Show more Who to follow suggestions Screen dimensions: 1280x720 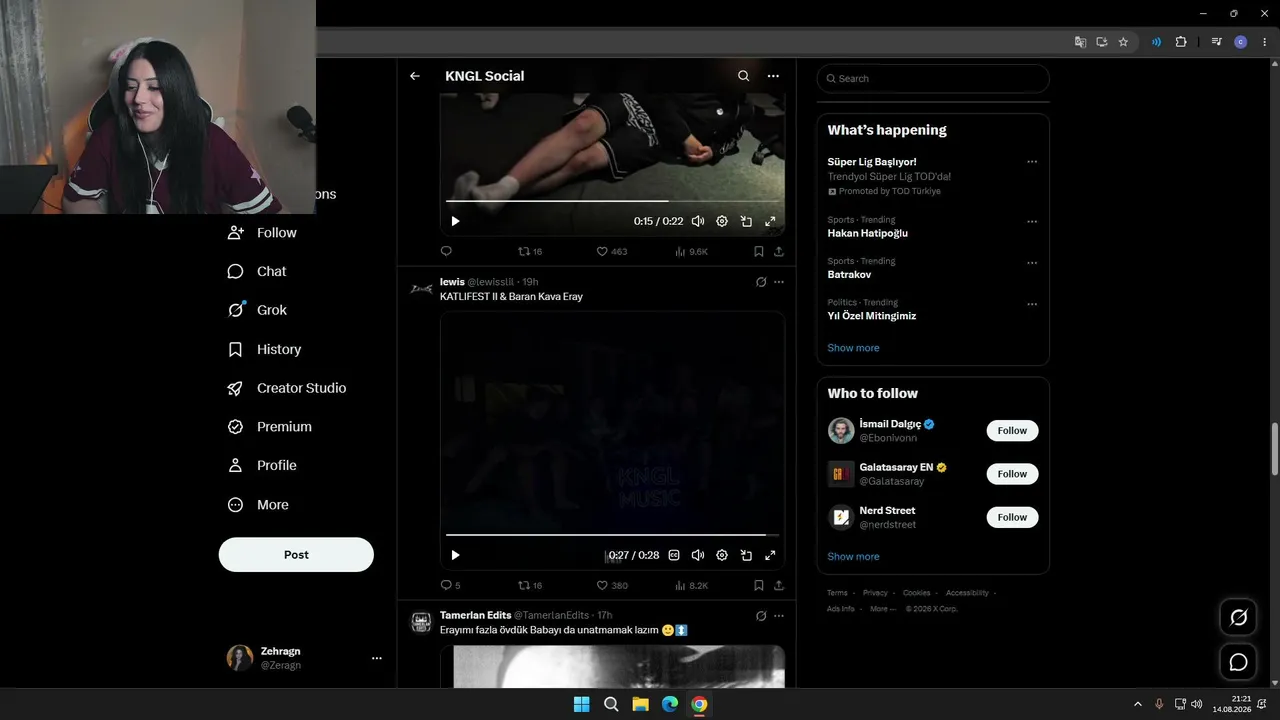853,557
